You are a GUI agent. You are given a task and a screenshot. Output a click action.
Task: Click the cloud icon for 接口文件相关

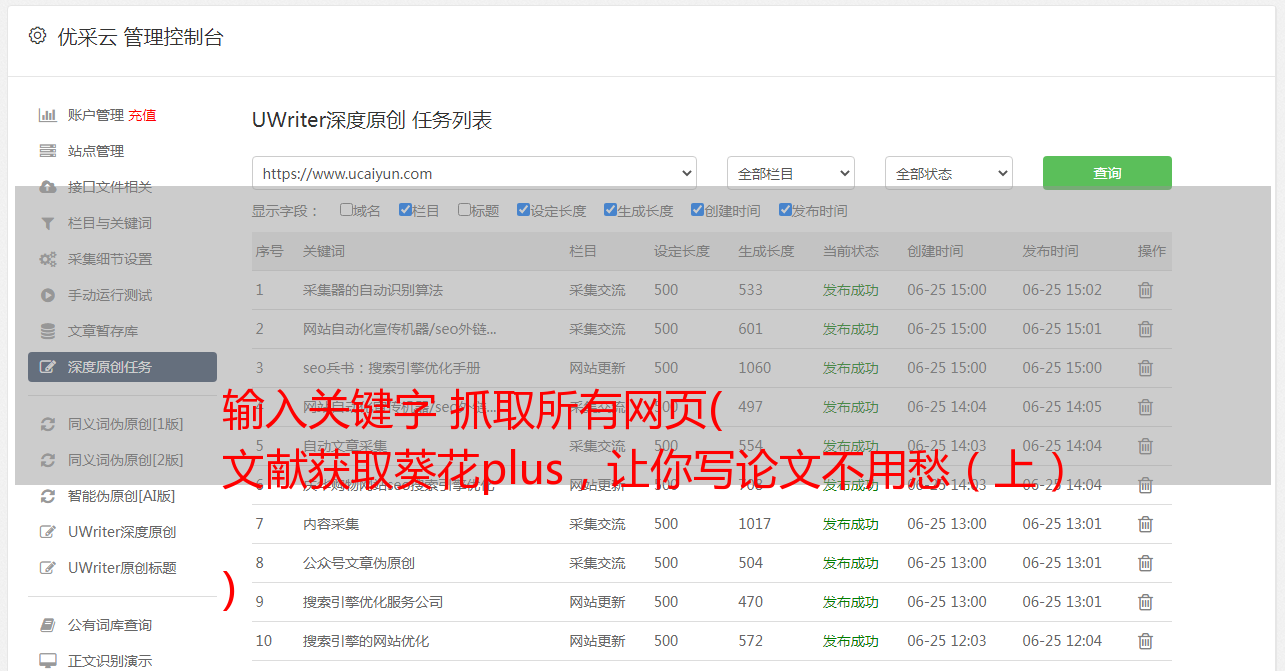47,187
